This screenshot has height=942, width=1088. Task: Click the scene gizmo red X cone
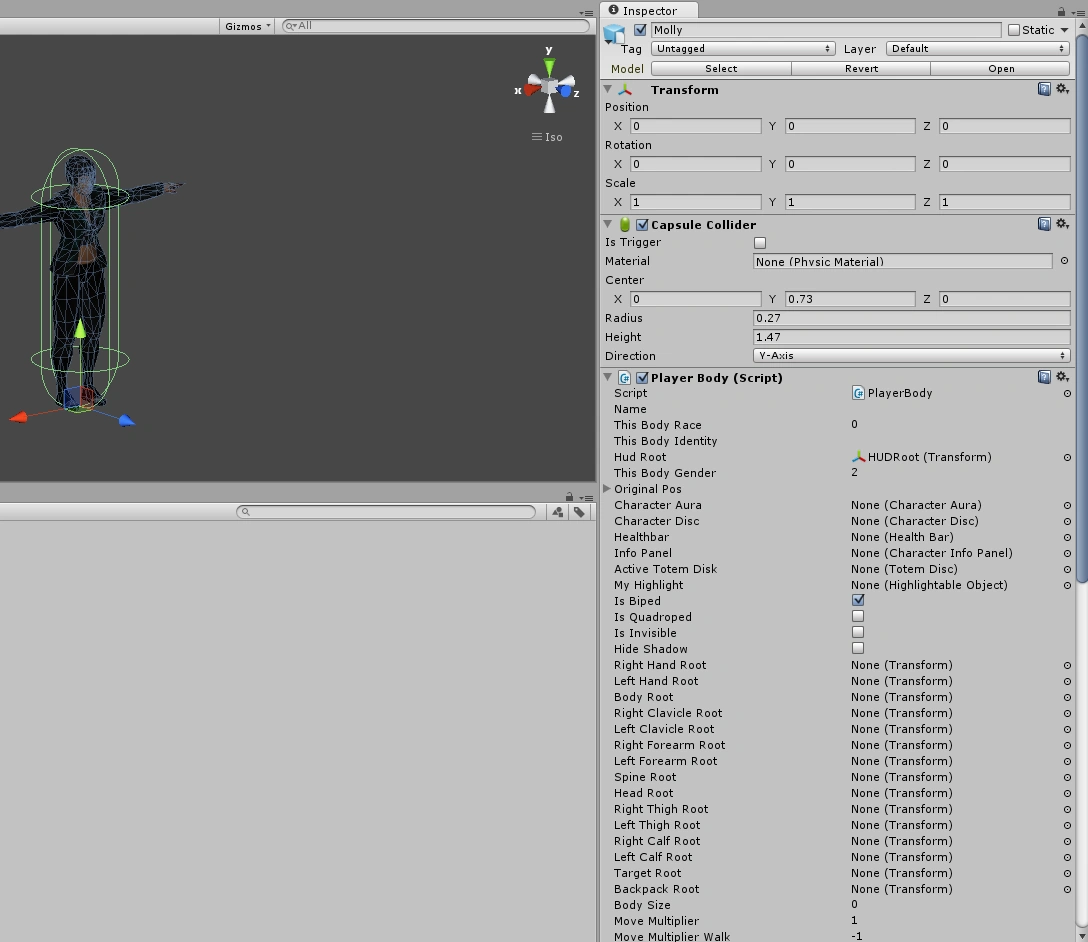coord(532,89)
